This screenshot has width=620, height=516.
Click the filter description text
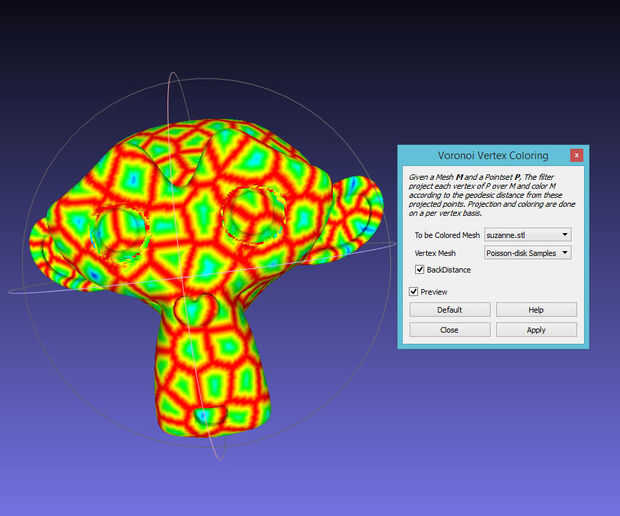point(491,195)
